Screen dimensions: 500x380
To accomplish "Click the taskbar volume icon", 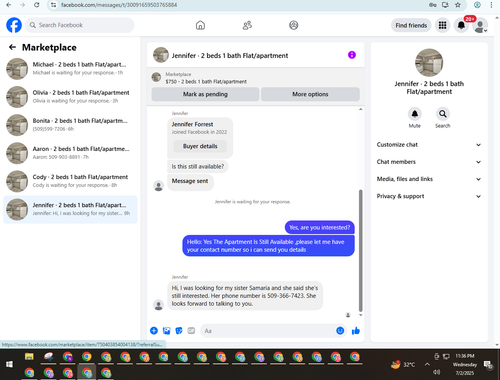I will click(x=437, y=372).
